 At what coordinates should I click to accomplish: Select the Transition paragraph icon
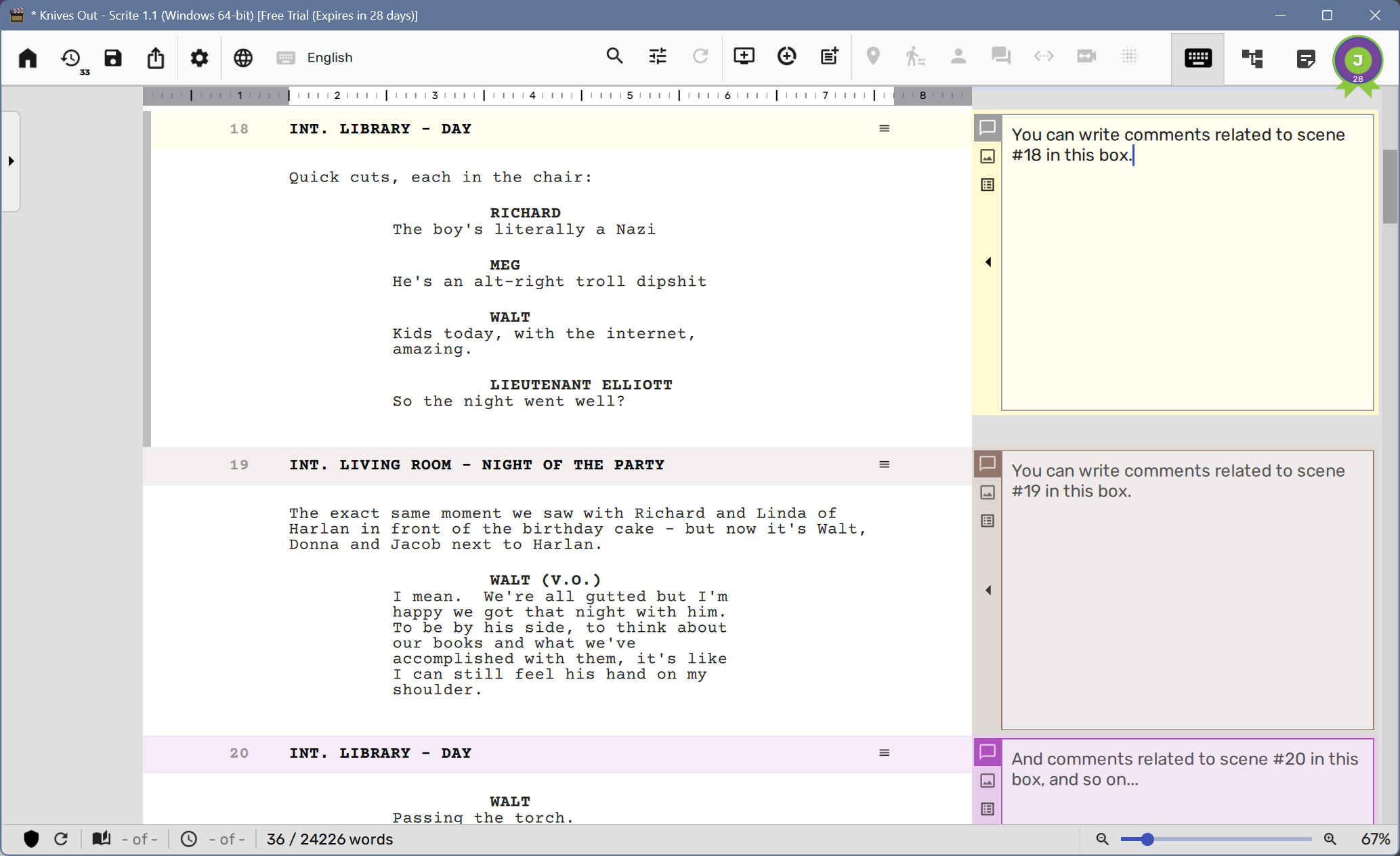pos(1129,56)
